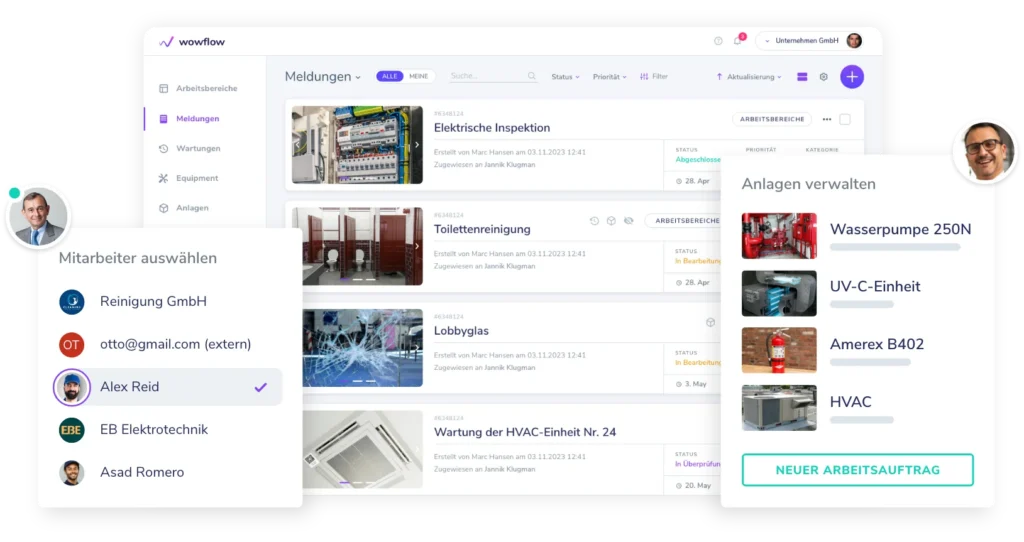Click the user avatar in the header
The height and width of the screenshot is (542, 1024).
[x=854, y=40]
